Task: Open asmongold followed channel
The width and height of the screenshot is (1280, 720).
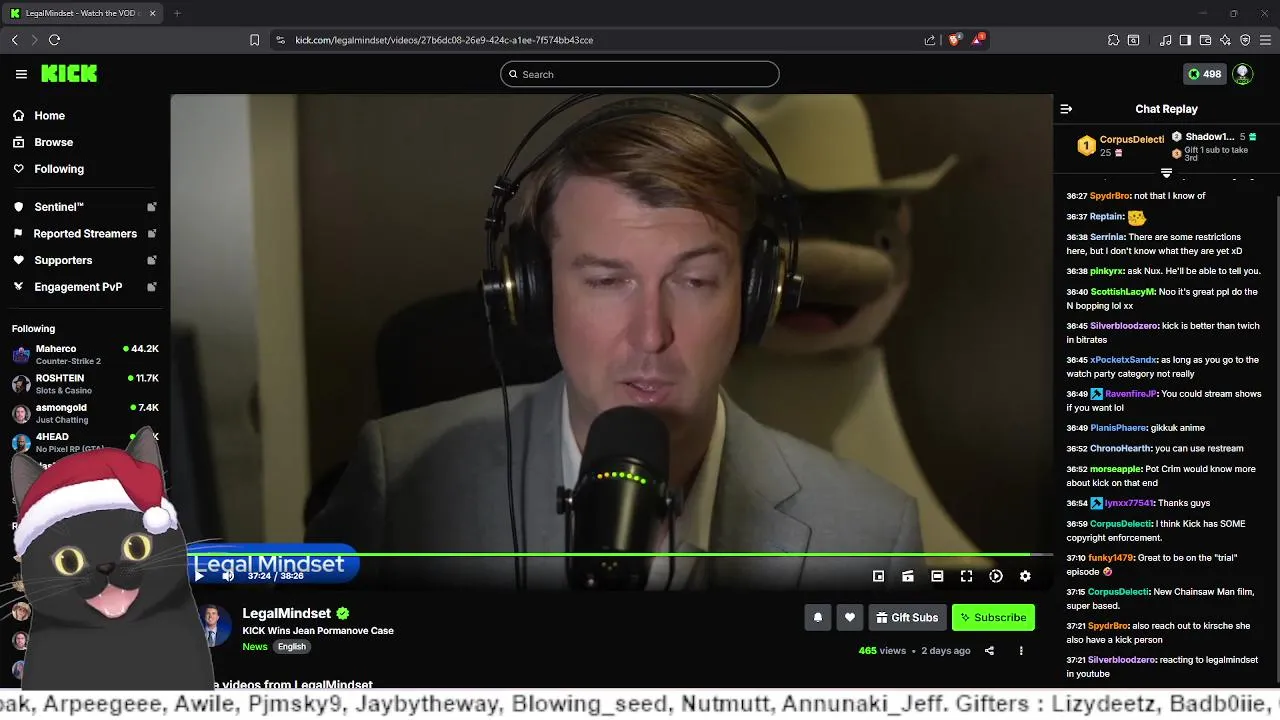Action: [85, 413]
